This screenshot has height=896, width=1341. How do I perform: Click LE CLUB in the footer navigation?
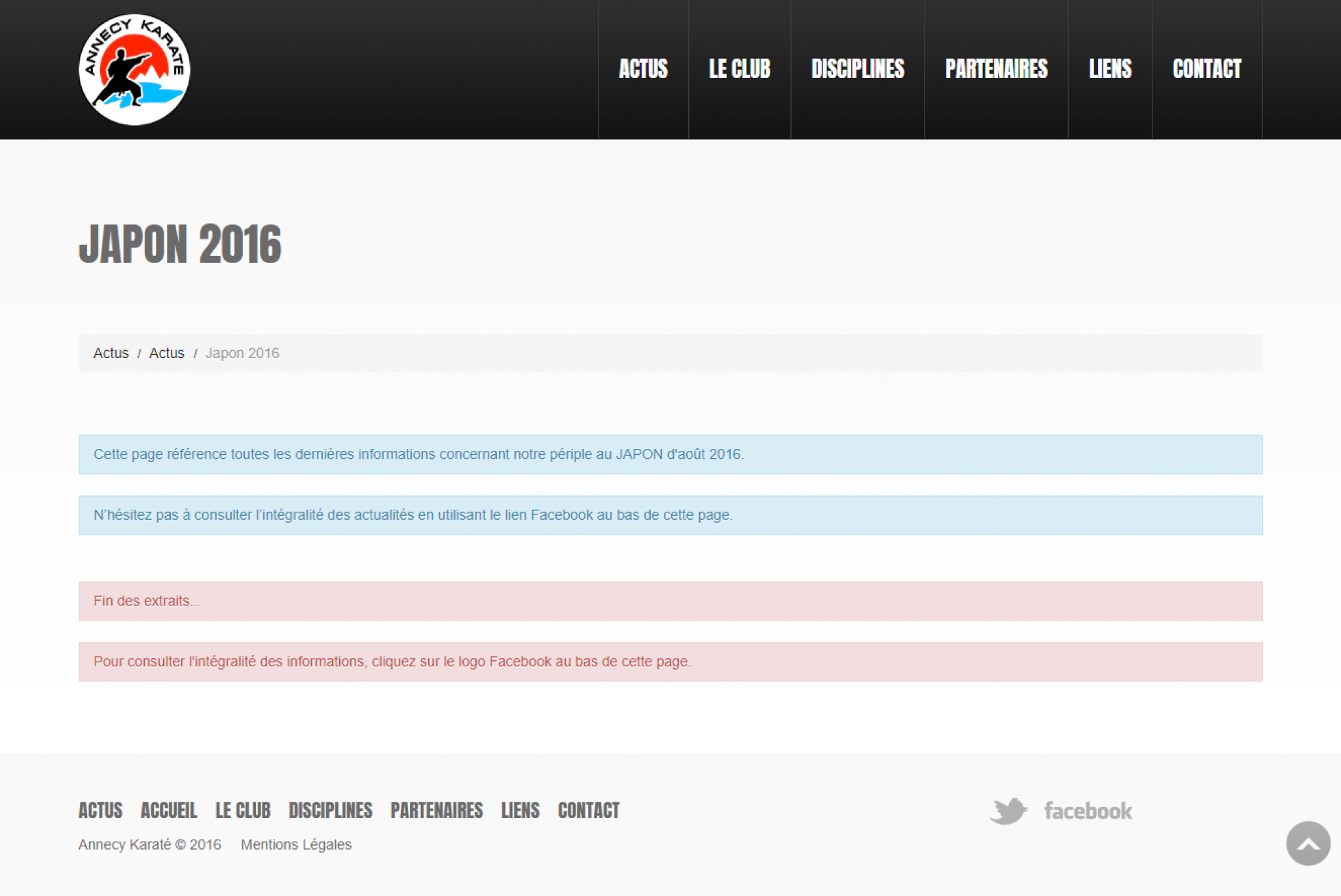[243, 810]
